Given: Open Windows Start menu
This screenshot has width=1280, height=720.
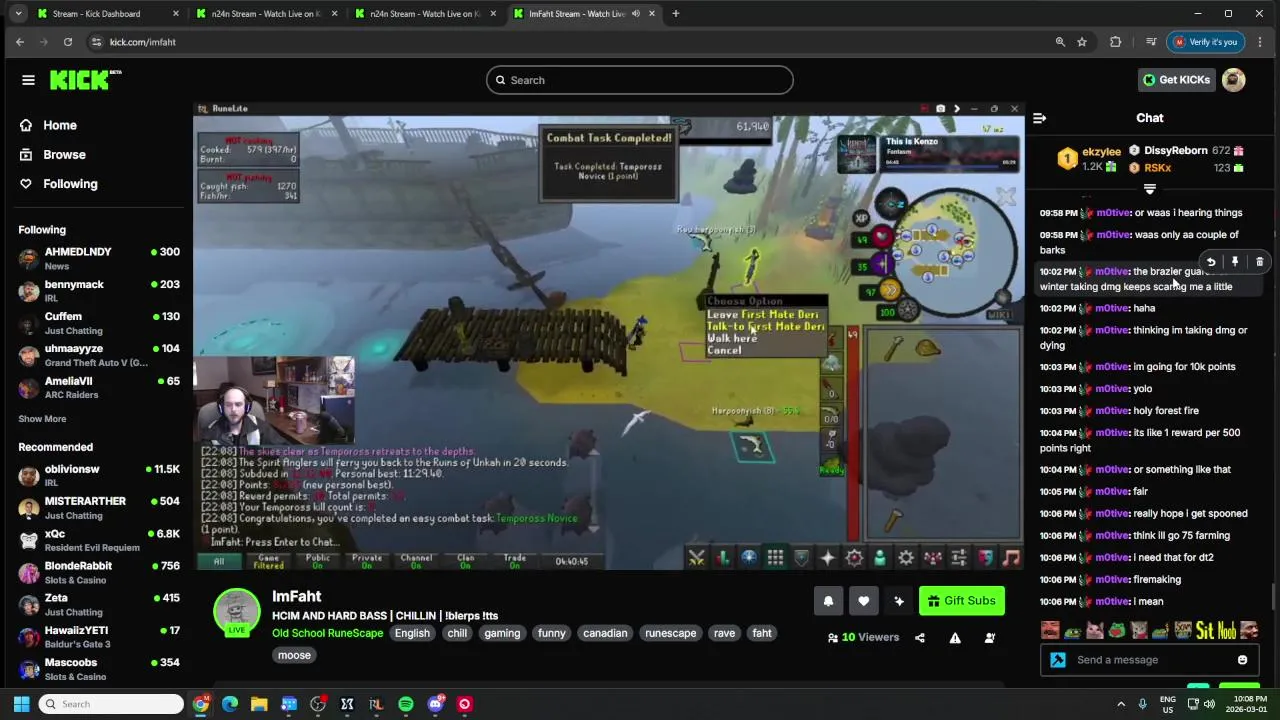Looking at the screenshot, I should click(x=21, y=704).
